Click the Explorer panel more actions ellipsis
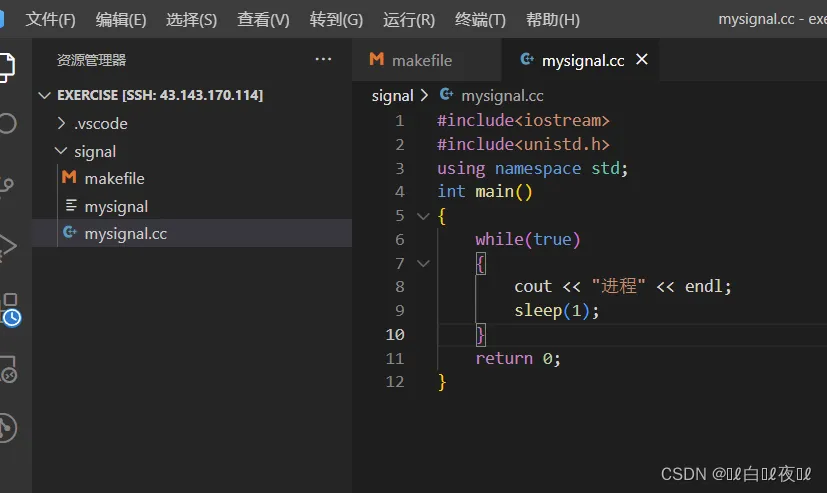This screenshot has width=827, height=493. pos(323,60)
